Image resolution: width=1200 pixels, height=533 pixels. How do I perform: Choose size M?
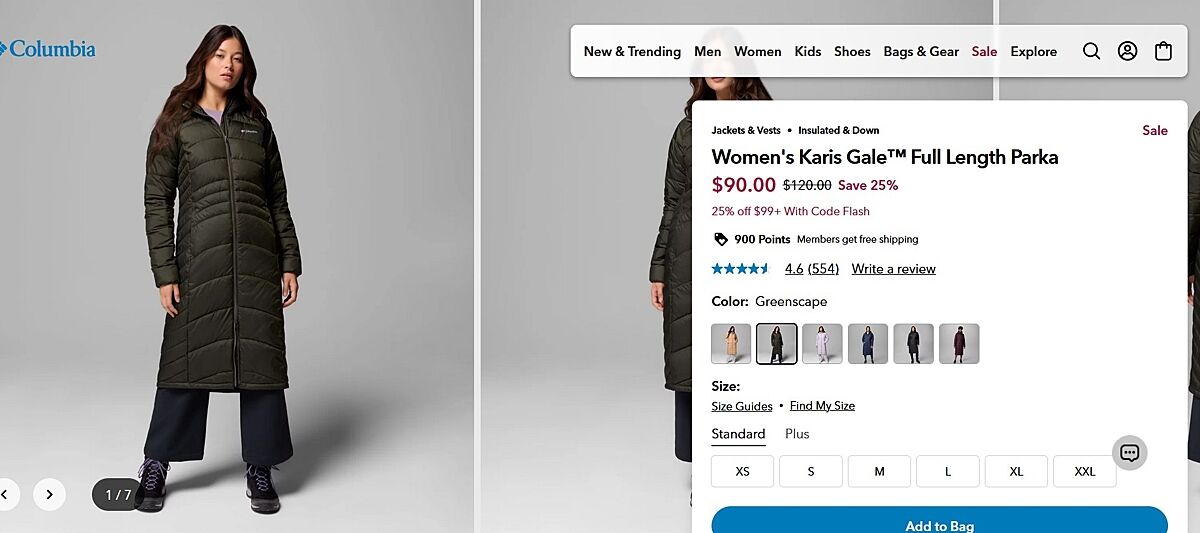click(879, 471)
